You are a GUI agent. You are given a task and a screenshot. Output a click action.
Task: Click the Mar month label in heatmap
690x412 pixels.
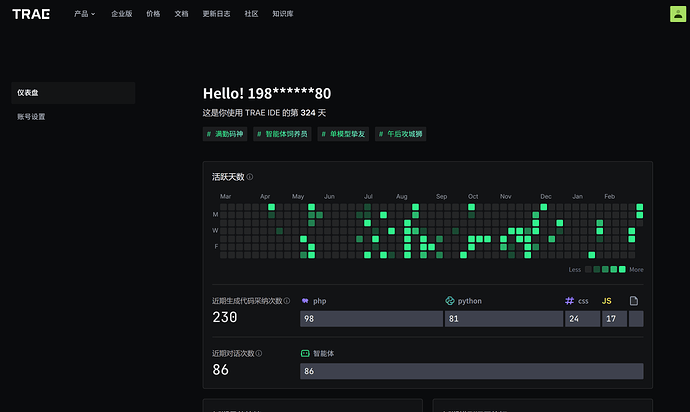[225, 196]
